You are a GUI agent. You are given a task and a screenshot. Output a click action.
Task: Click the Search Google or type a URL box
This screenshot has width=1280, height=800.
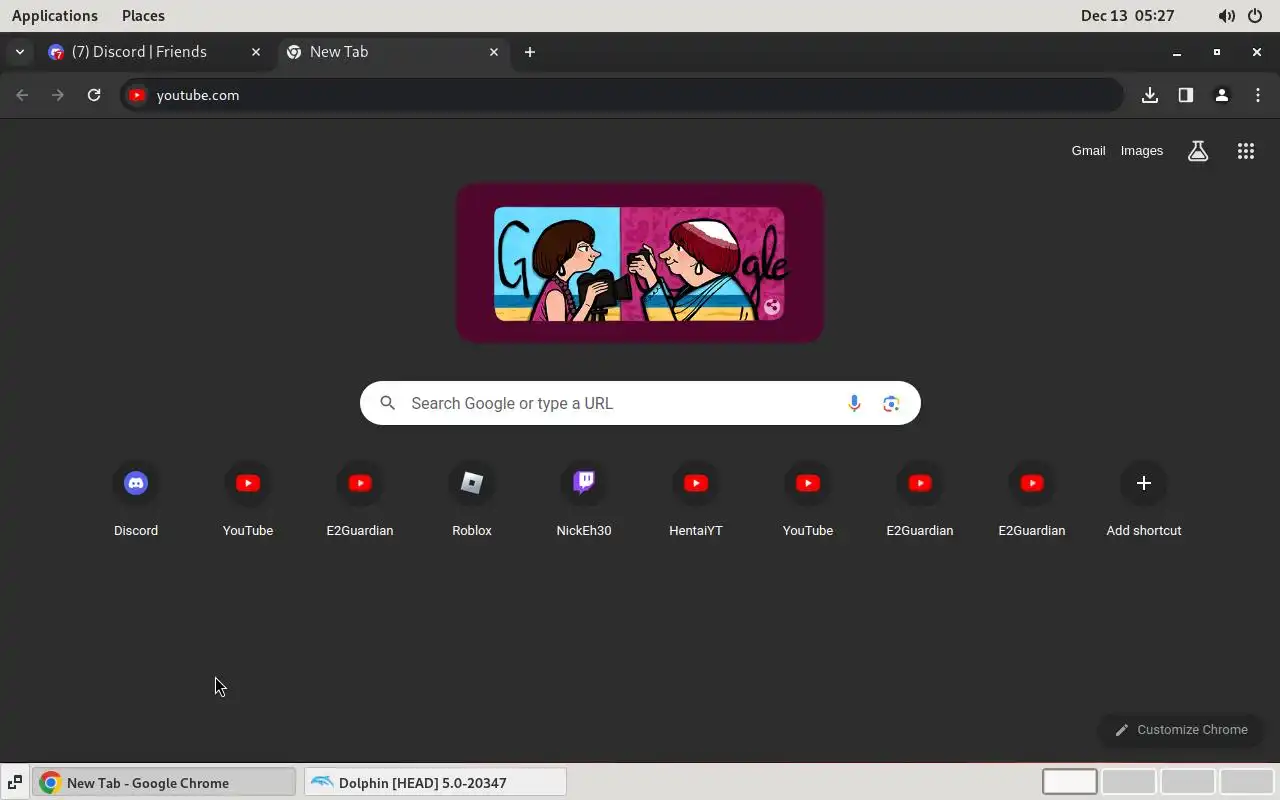640,403
